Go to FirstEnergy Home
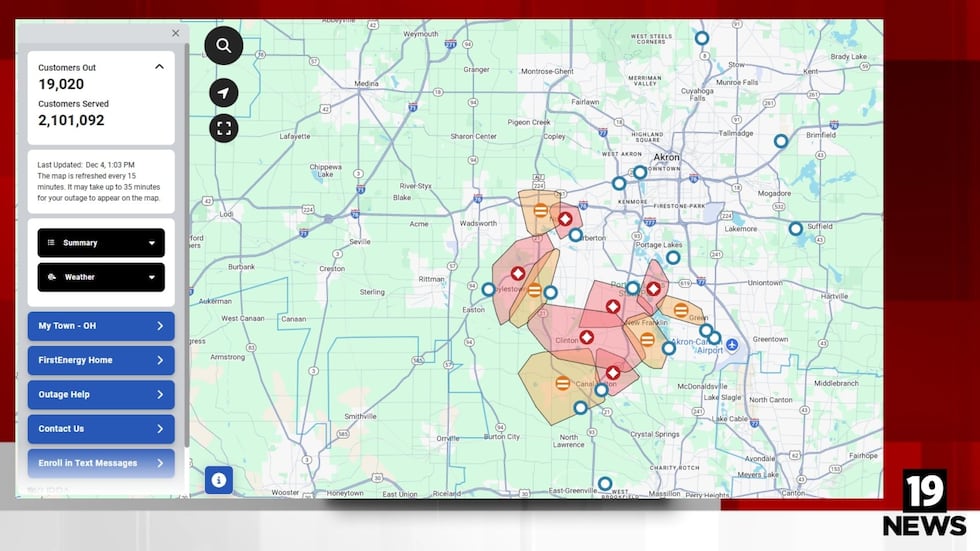The image size is (980, 551). pyautogui.click(x=101, y=360)
